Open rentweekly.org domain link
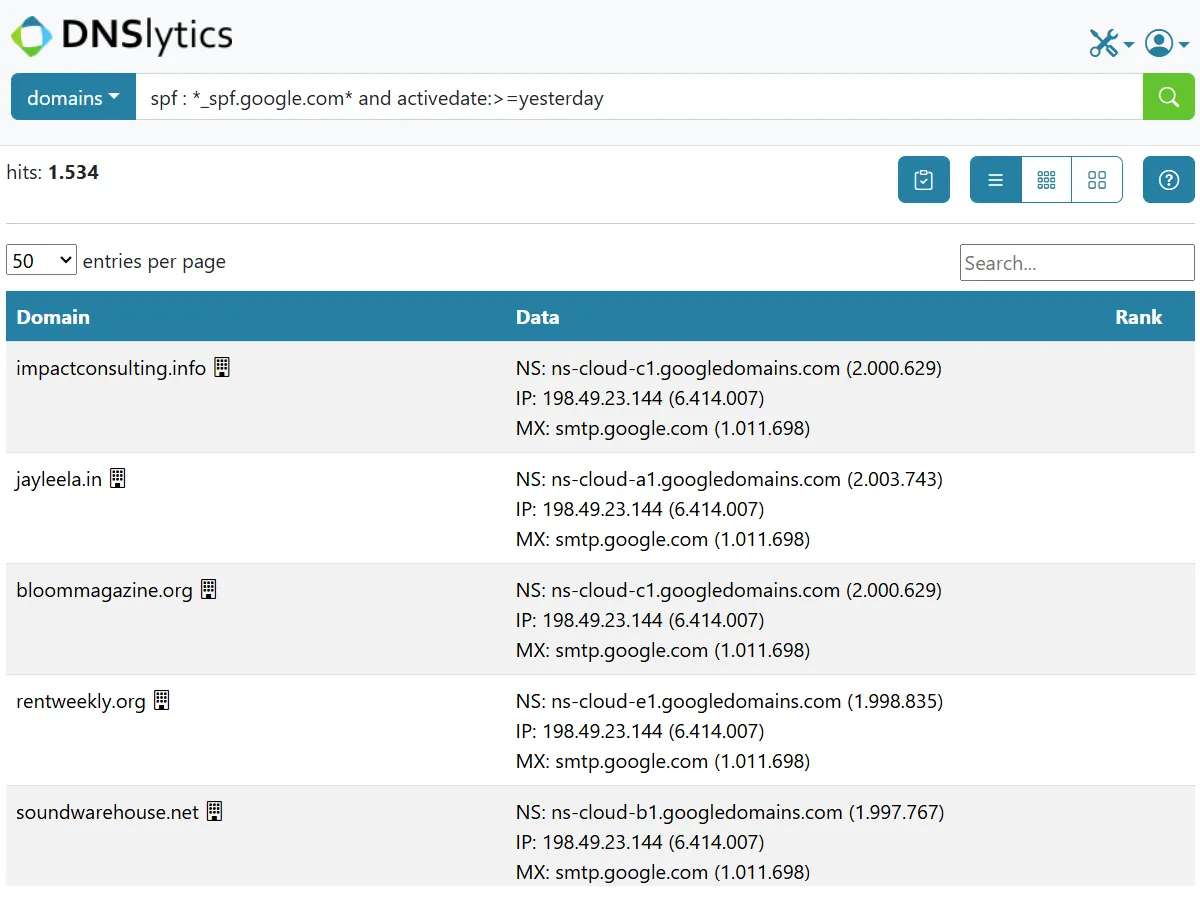 81,701
